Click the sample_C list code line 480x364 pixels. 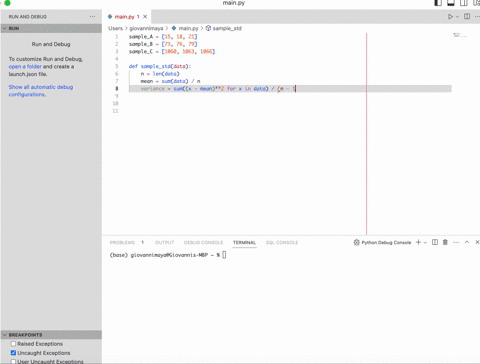172,51
